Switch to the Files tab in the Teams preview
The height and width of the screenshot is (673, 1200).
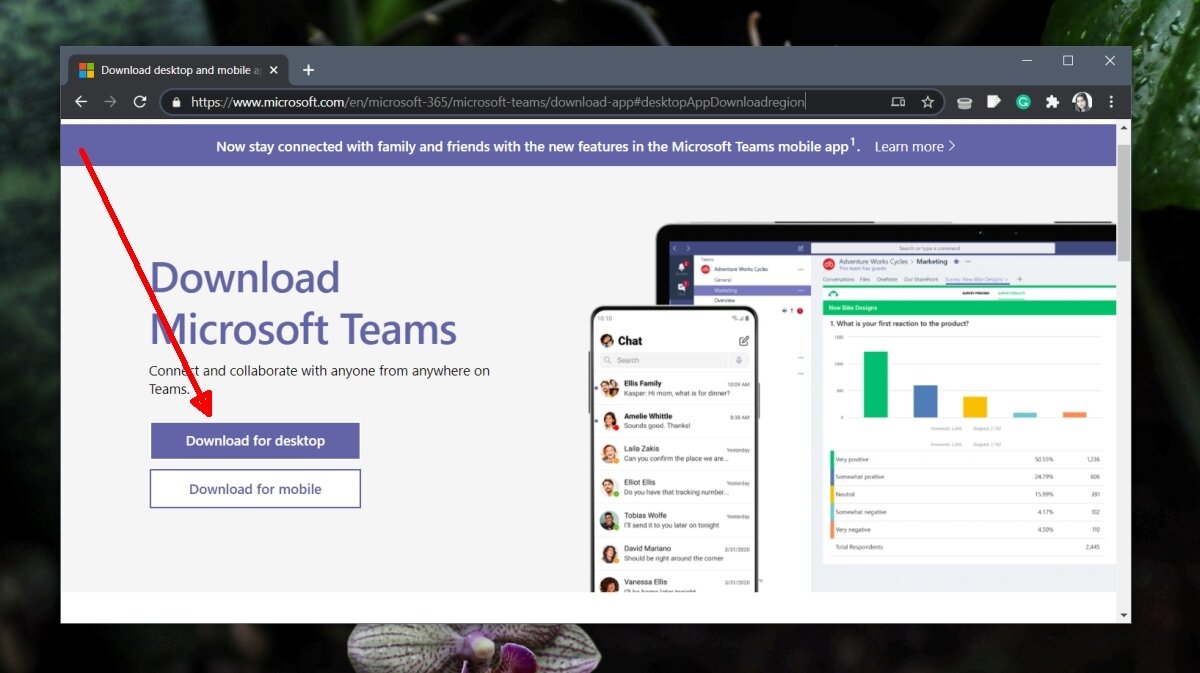coord(864,279)
